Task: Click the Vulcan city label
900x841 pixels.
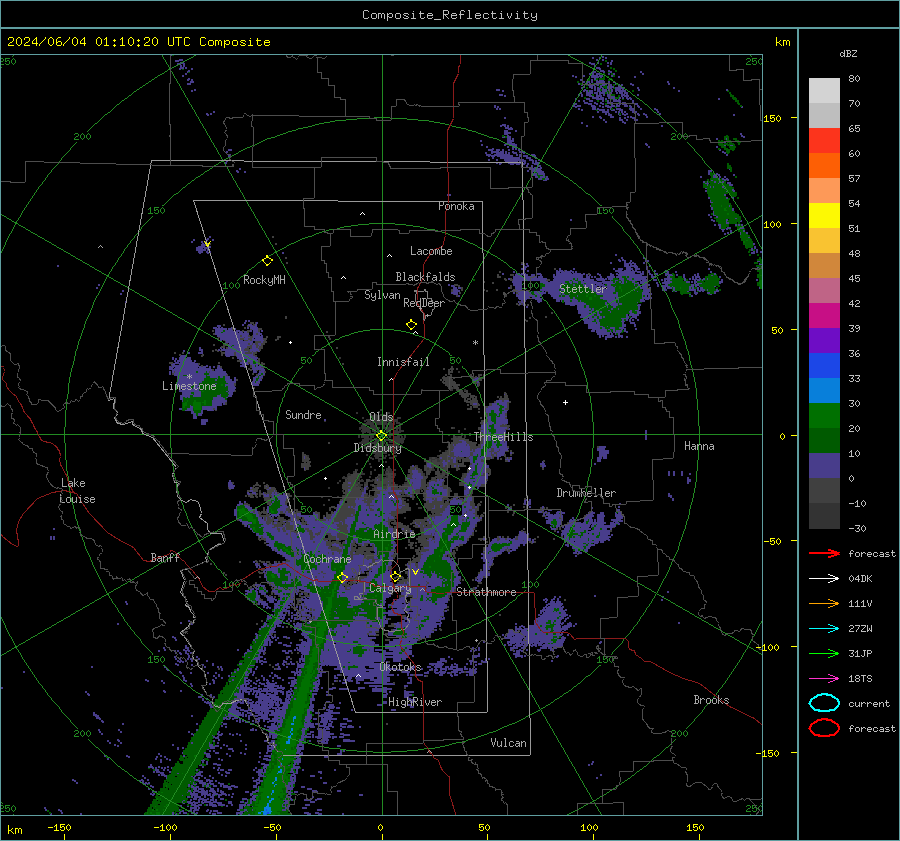Action: click(x=508, y=743)
